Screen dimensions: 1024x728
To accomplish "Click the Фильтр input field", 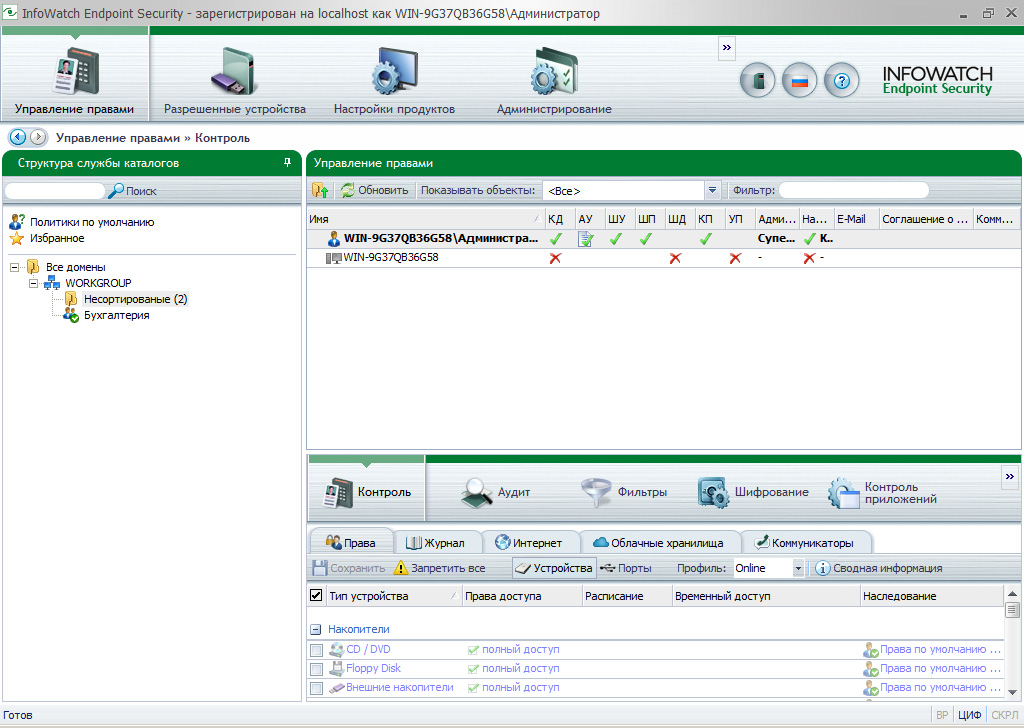I will point(853,190).
